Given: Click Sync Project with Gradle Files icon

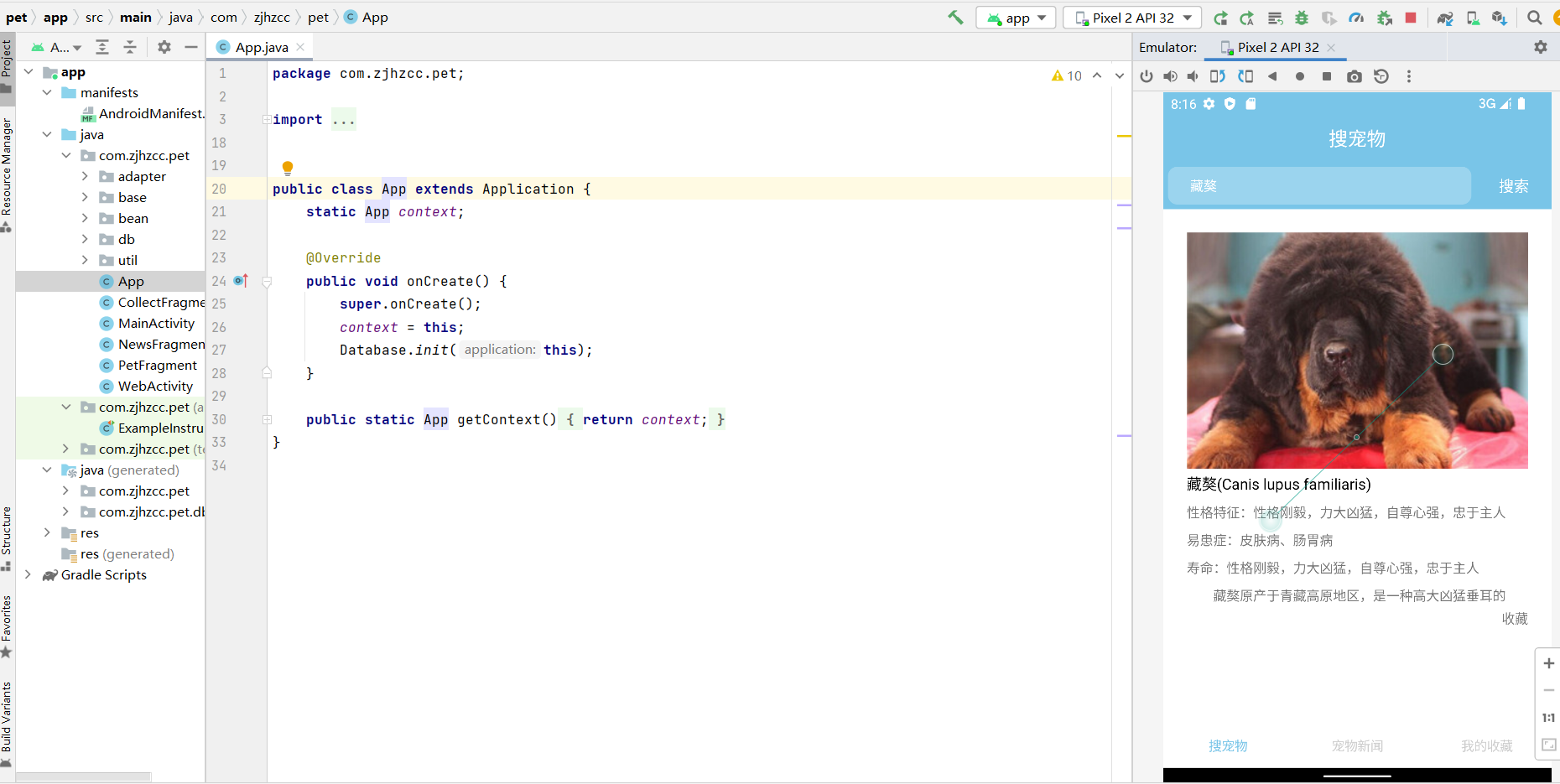Looking at the screenshot, I should tap(1445, 18).
